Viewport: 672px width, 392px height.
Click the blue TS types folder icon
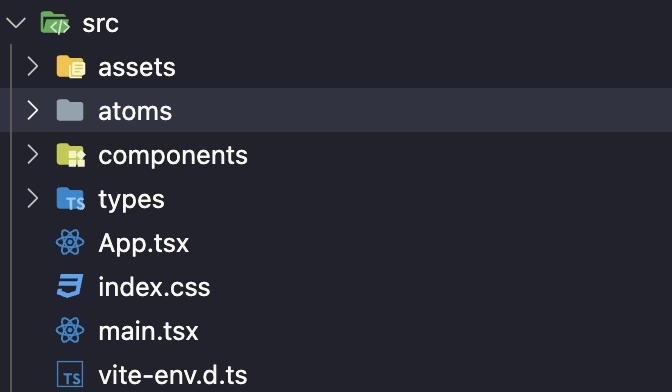click(71, 199)
